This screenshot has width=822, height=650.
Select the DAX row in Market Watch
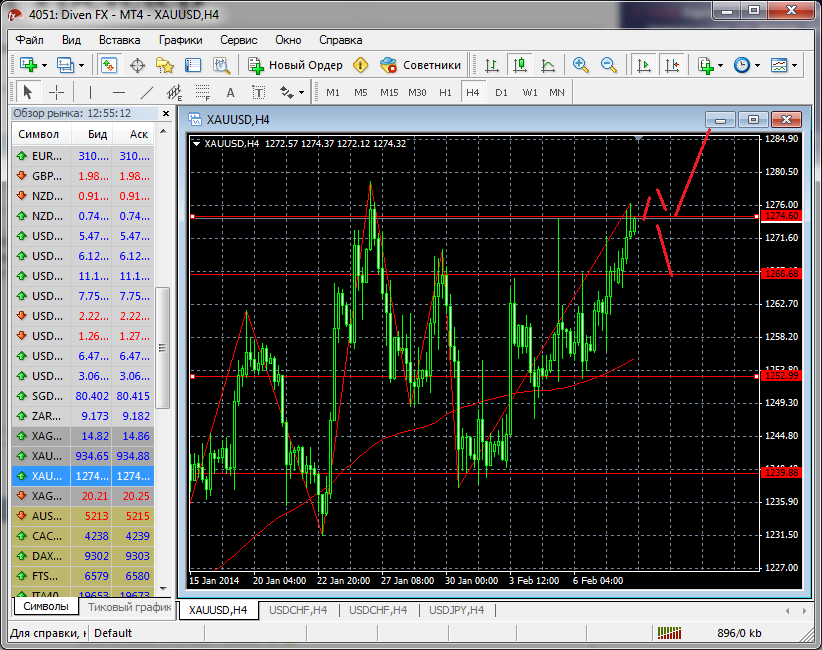[83, 556]
